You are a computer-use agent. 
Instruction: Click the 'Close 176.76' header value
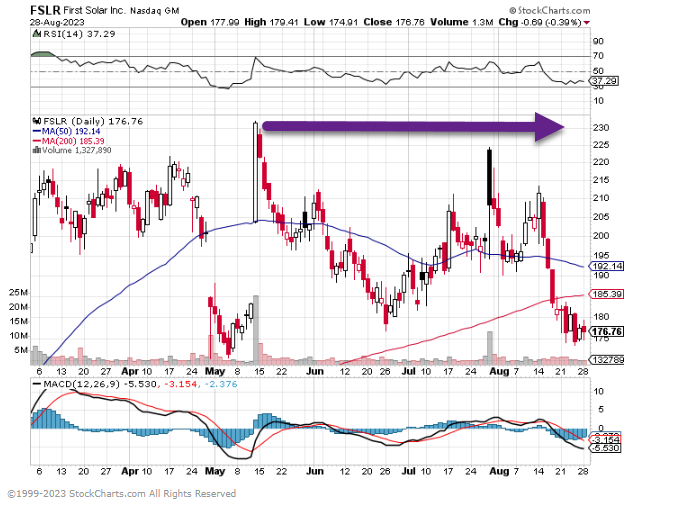(394, 22)
